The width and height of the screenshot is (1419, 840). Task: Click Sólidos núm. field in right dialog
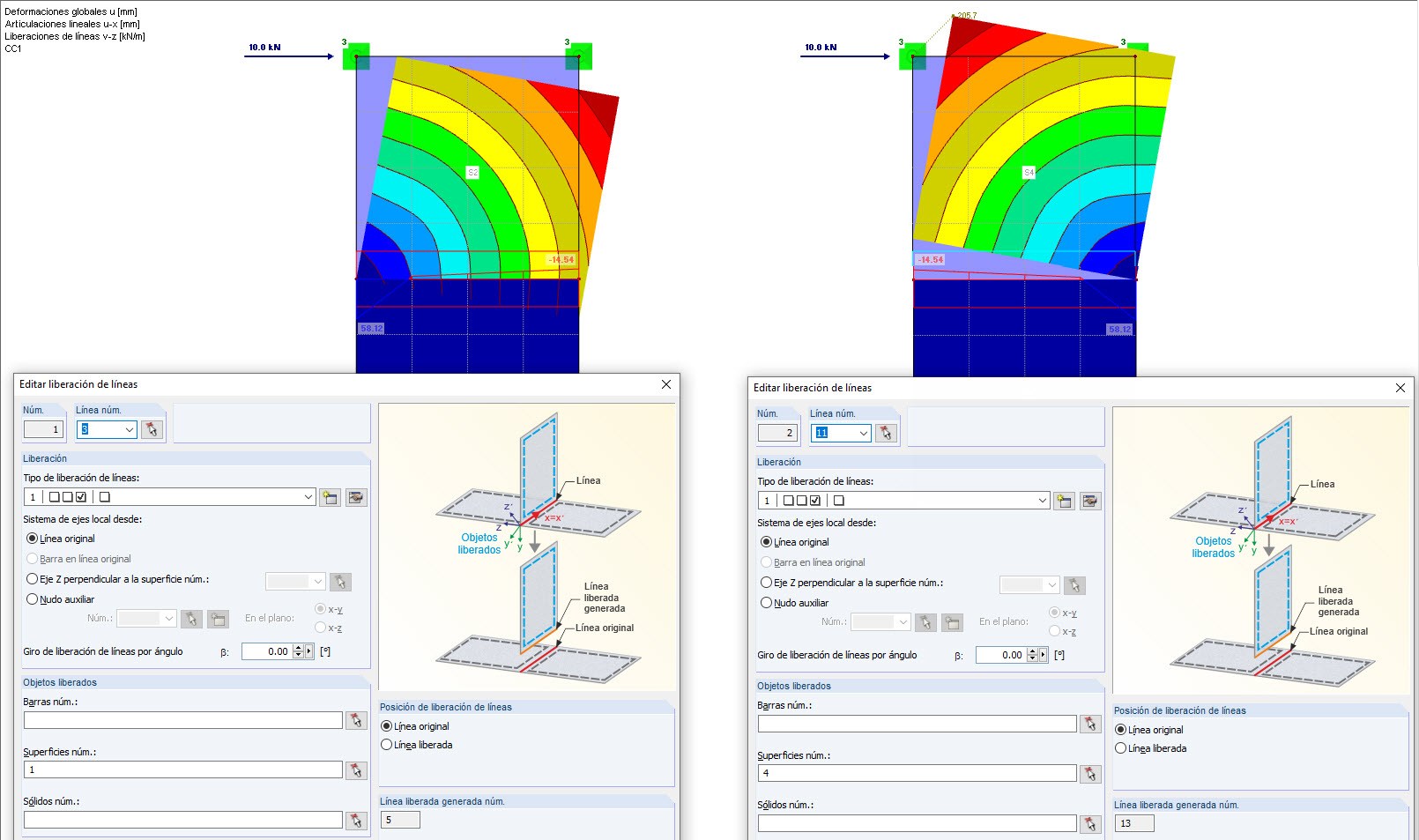pyautogui.click(x=918, y=824)
